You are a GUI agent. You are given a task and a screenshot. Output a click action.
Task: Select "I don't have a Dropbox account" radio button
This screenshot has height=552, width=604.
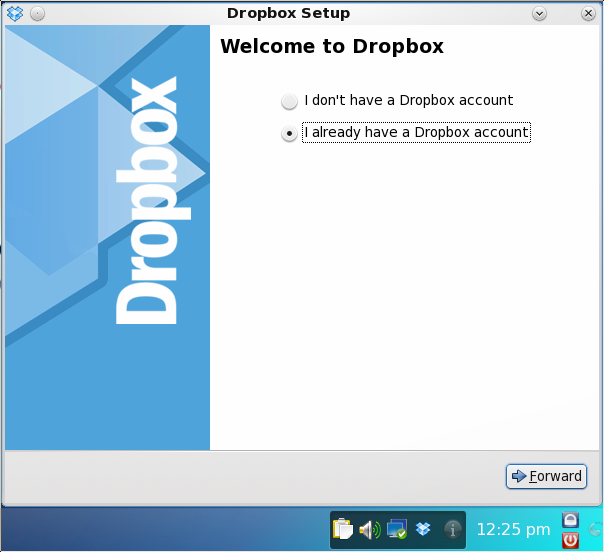(289, 102)
